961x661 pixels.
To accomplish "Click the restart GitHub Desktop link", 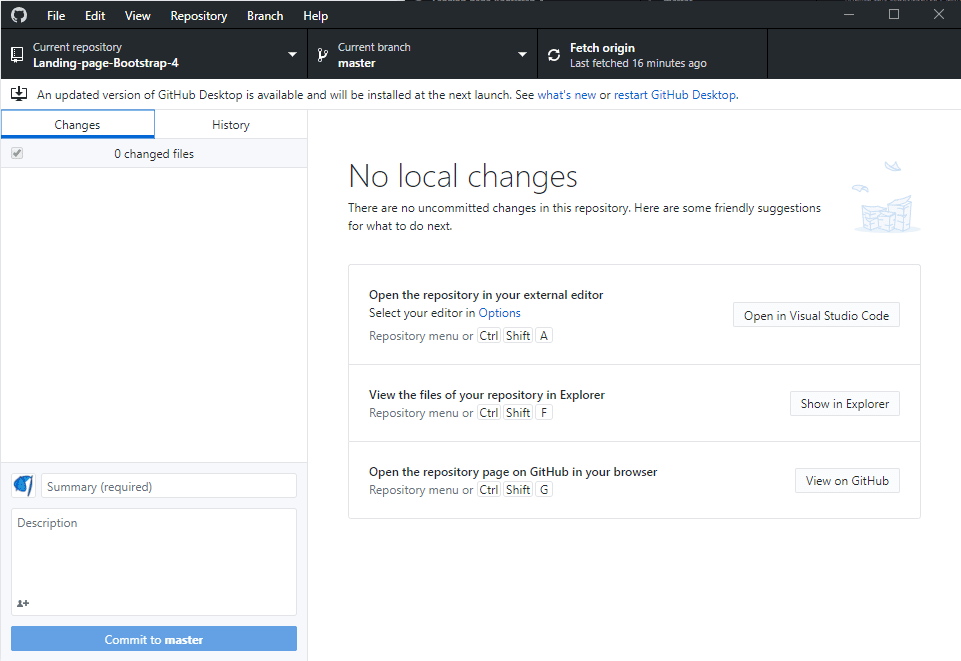I will pyautogui.click(x=675, y=95).
